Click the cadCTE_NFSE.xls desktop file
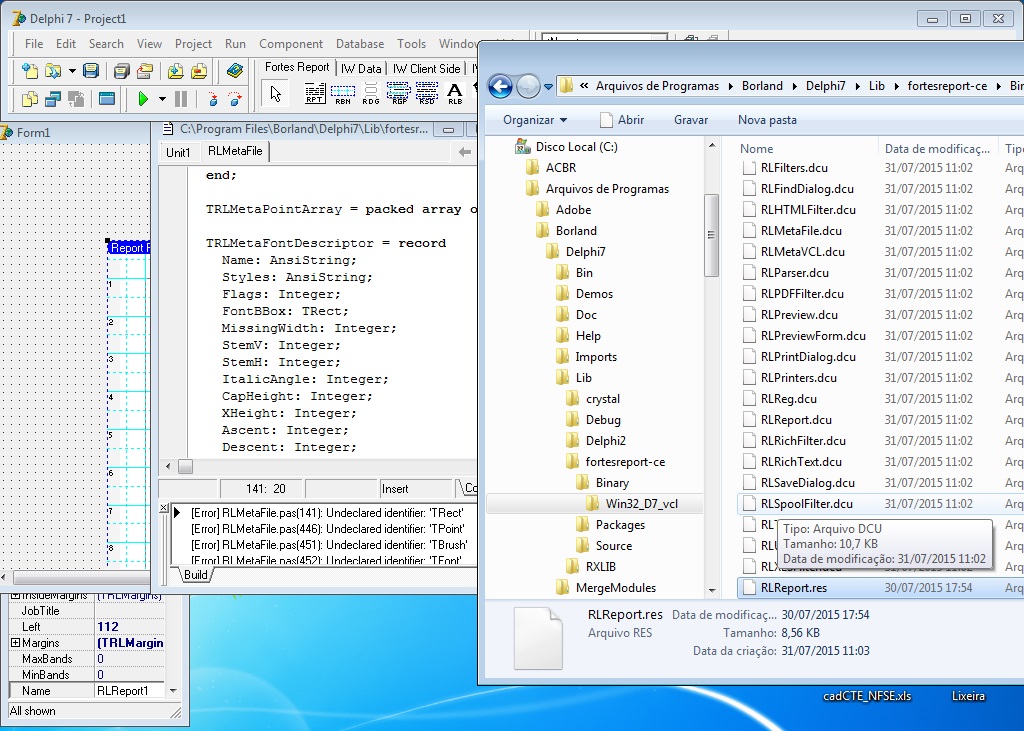This screenshot has height=731, width=1024. [867, 696]
